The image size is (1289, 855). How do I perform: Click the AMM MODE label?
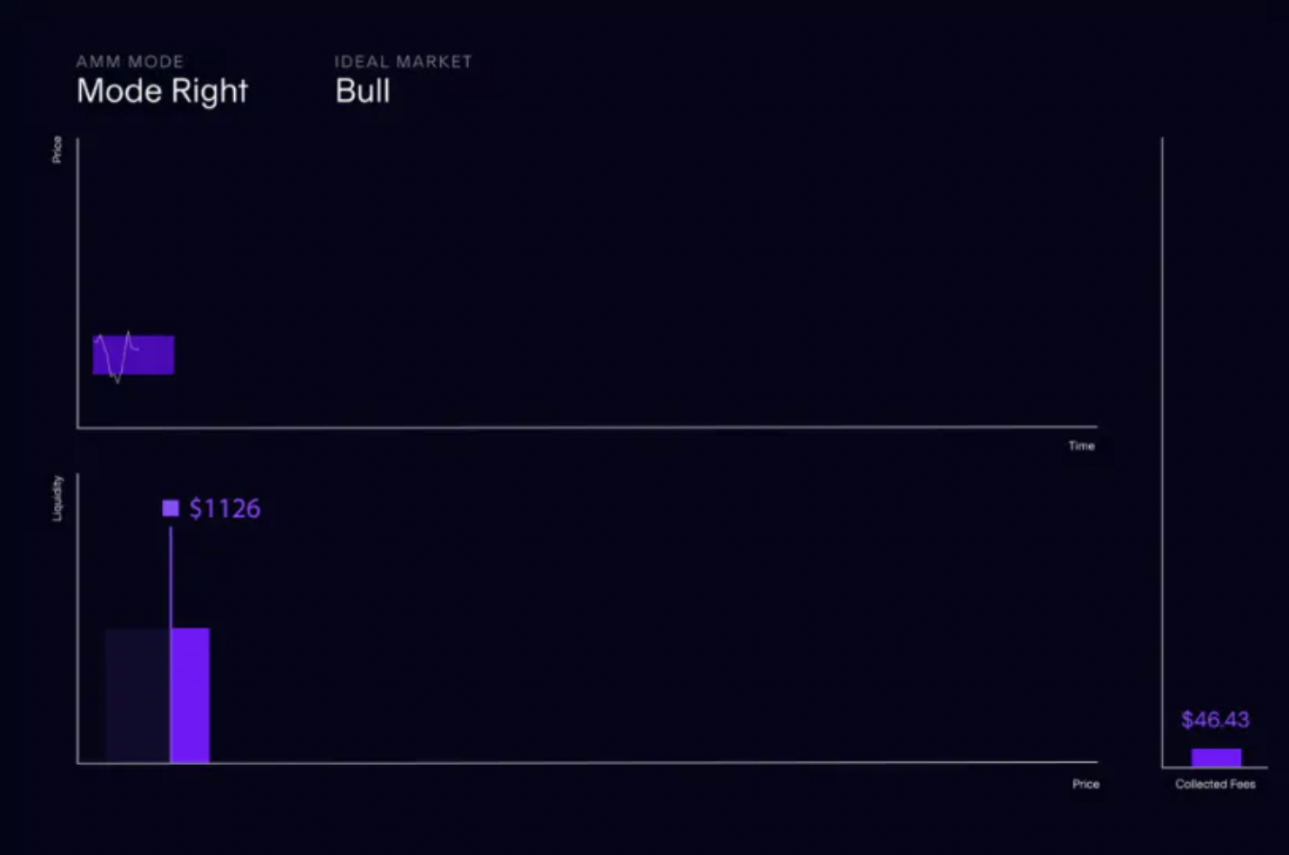(130, 62)
